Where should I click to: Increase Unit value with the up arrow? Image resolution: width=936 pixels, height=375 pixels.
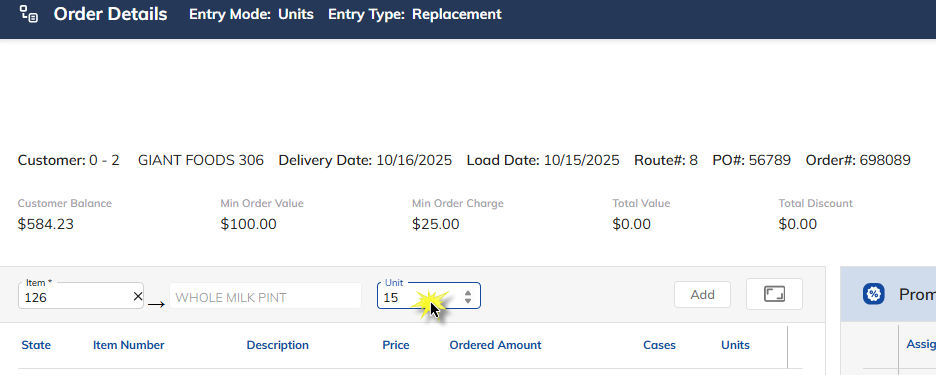point(468,293)
